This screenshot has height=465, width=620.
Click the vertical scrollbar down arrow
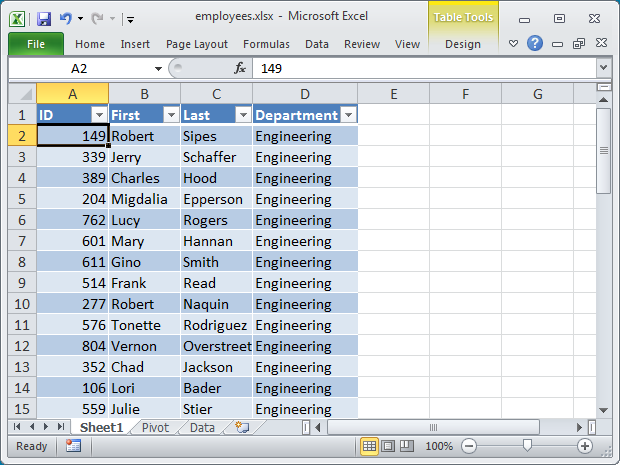coord(604,410)
